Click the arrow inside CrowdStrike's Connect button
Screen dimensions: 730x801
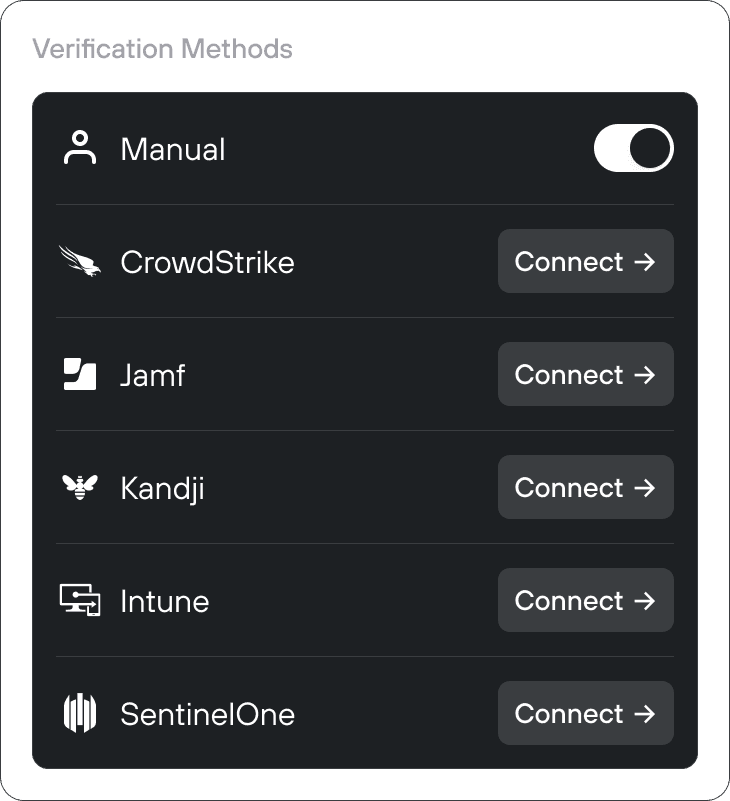[x=645, y=261]
